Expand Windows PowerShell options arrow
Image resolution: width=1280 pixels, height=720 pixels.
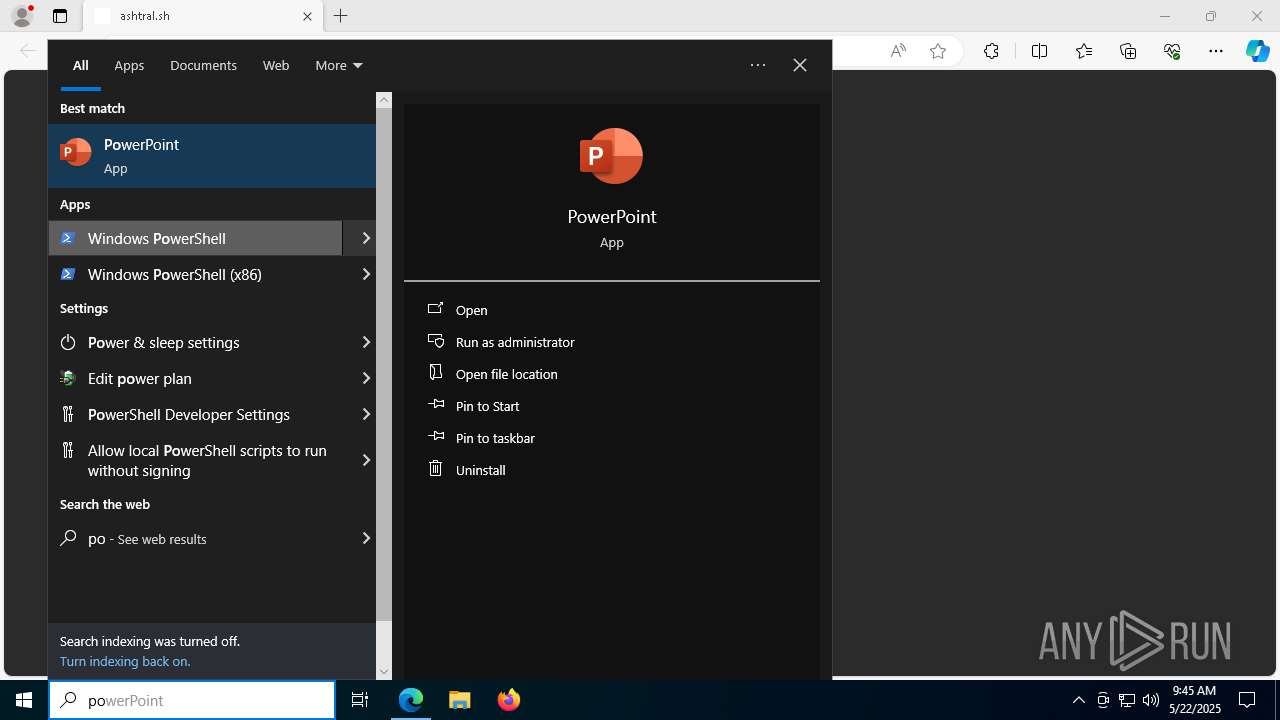(366, 238)
